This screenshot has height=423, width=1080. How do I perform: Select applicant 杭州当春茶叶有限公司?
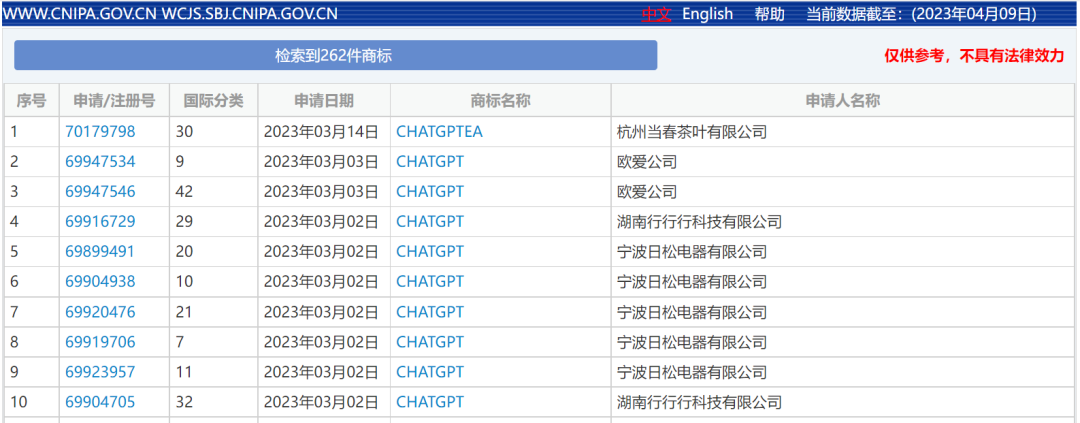692,132
